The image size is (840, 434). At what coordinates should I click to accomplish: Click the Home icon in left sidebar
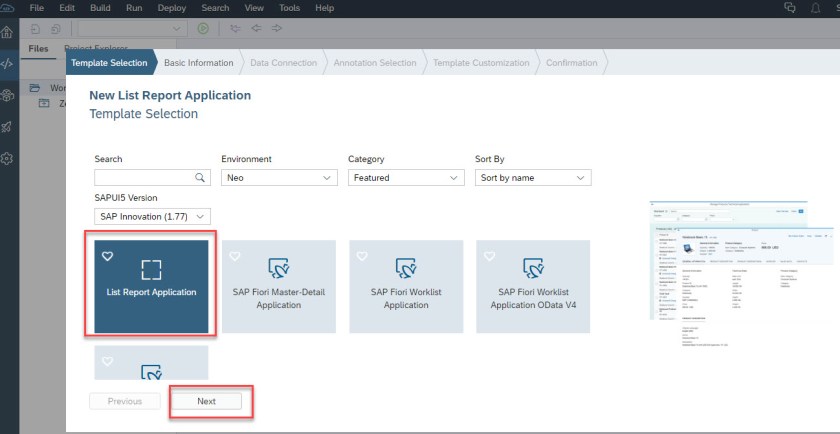click(9, 31)
